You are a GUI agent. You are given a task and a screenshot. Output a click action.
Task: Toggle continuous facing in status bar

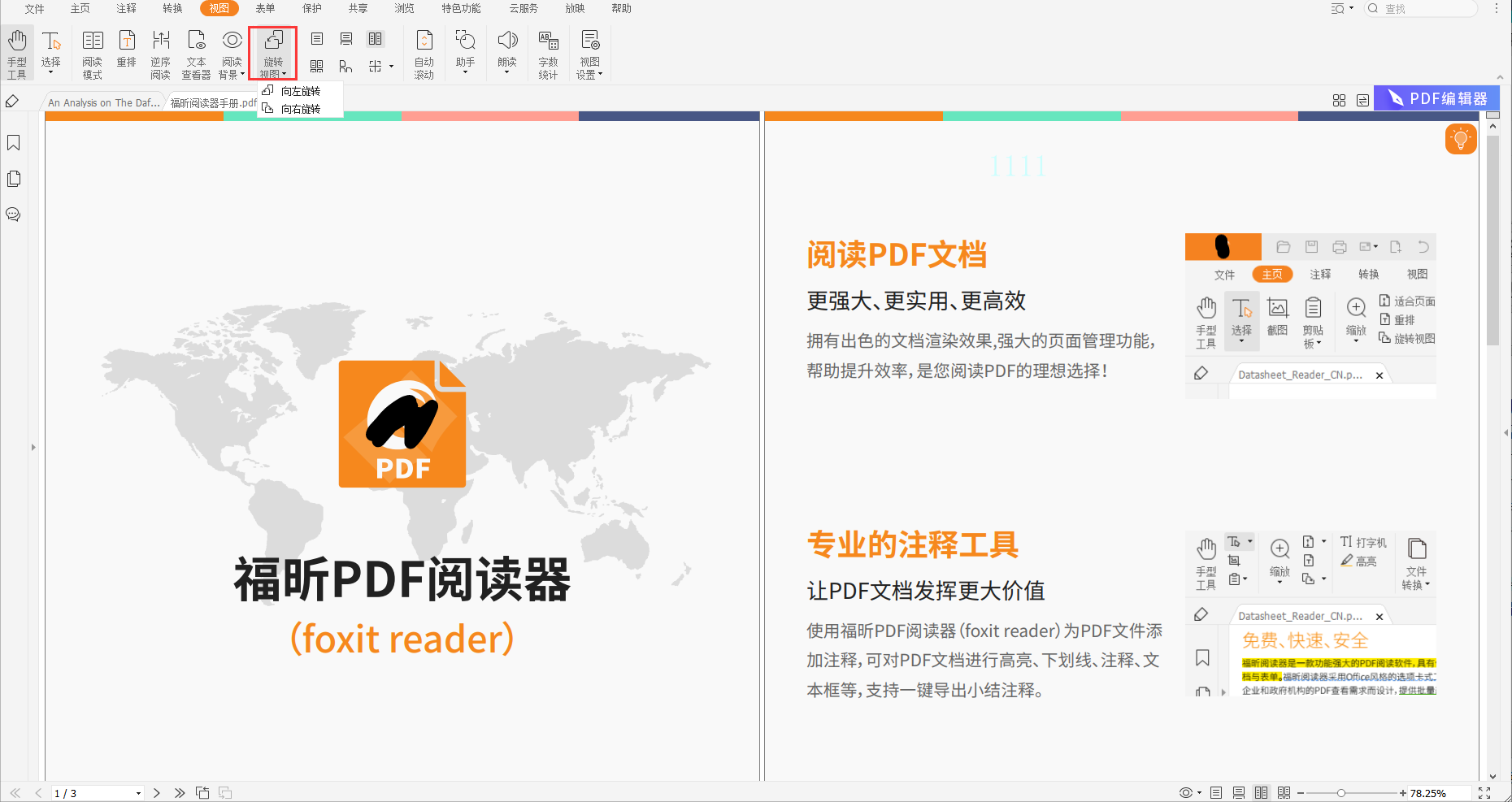[1284, 793]
